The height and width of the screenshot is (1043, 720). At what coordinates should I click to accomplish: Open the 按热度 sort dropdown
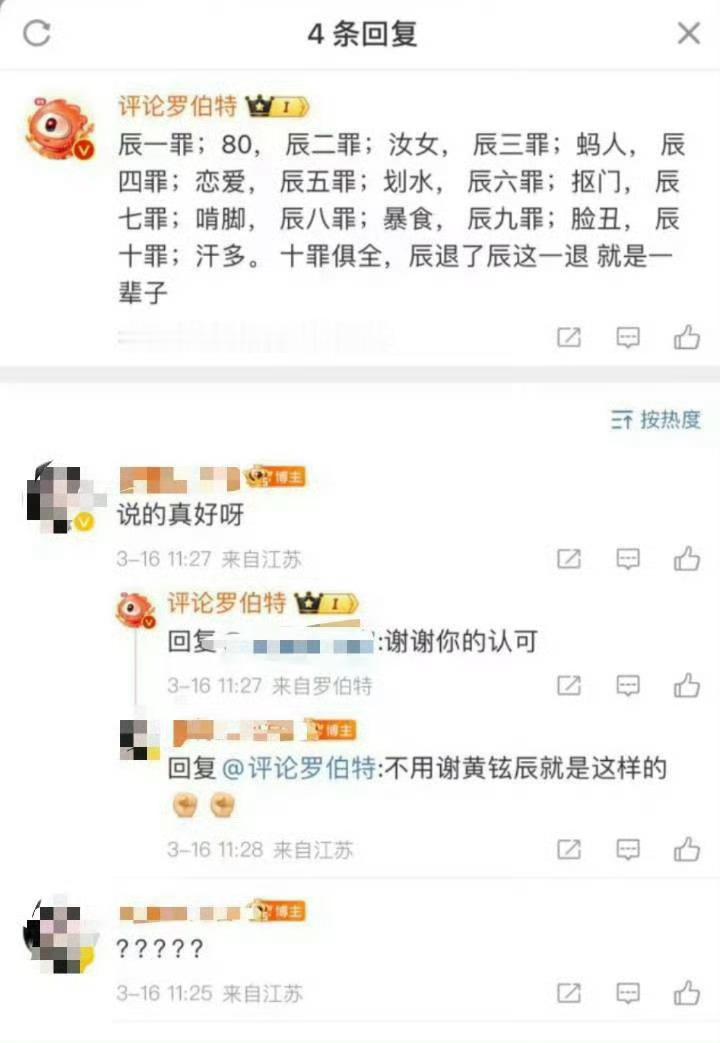click(655, 420)
